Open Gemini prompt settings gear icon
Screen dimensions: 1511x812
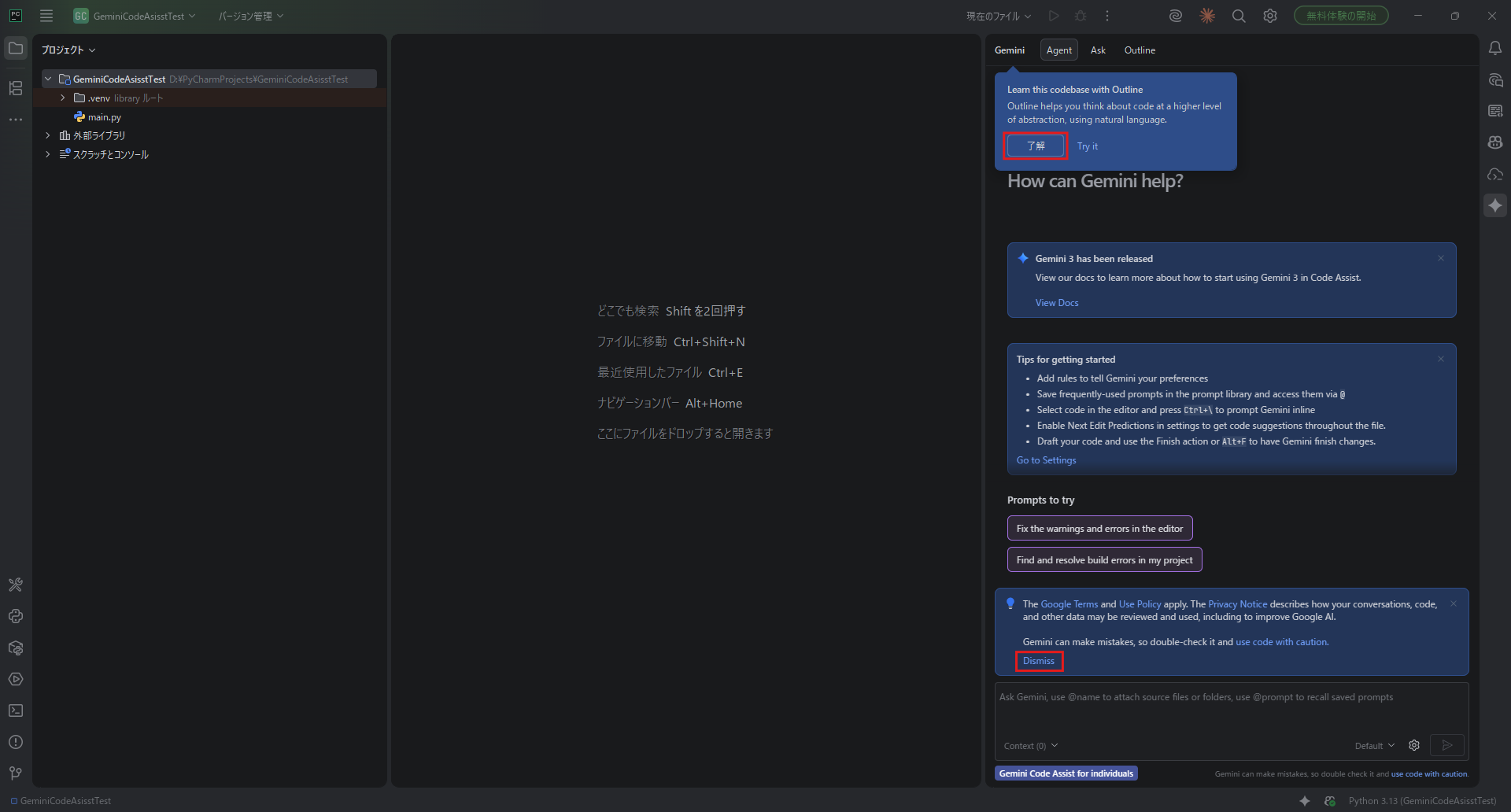tap(1414, 745)
